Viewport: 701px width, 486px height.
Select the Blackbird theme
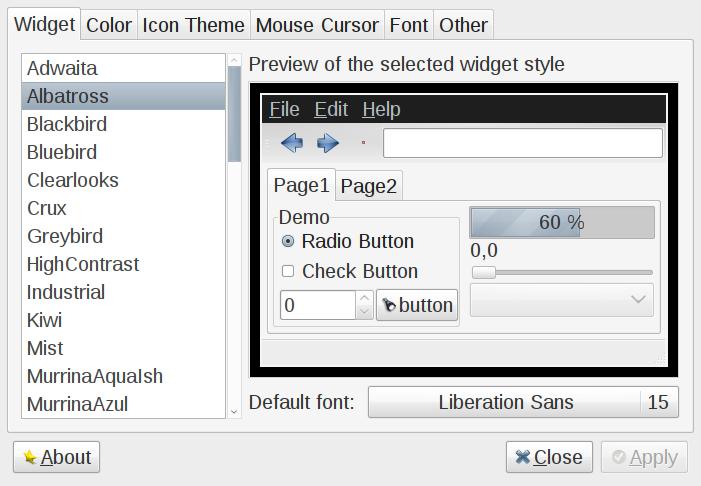123,124
